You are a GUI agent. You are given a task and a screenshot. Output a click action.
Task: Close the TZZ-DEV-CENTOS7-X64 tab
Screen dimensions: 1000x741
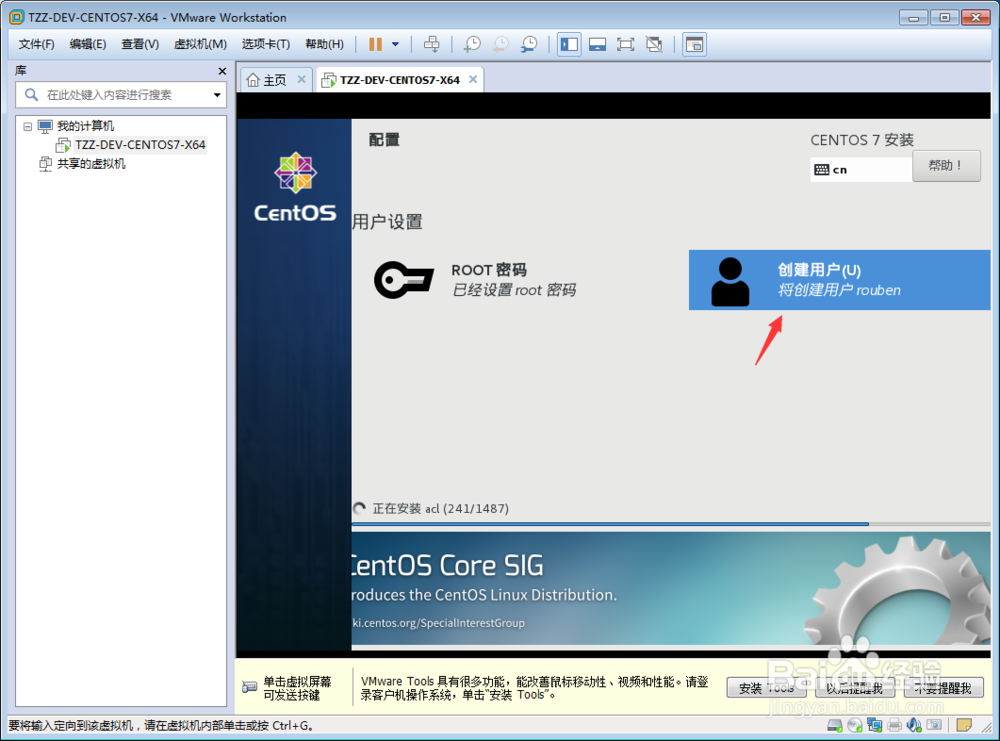[x=473, y=80]
